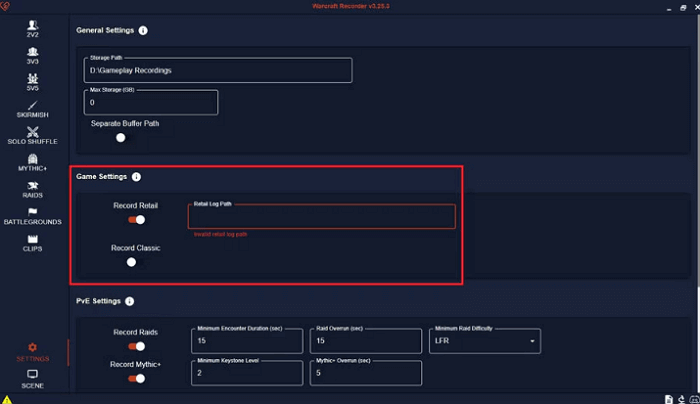Click the General Settings info icon
700x404 pixels.
pos(143,30)
